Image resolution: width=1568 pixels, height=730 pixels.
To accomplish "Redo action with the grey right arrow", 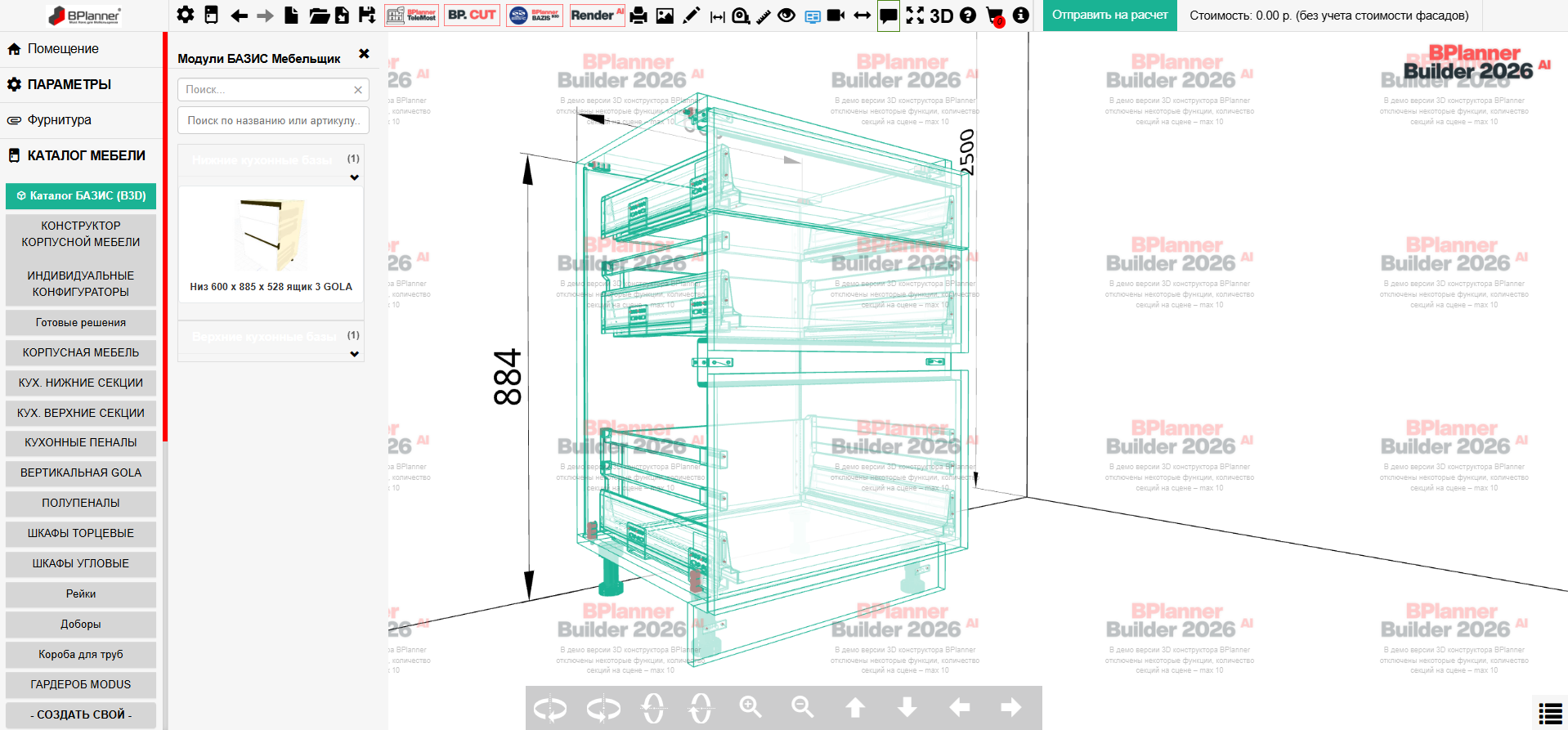I will pyautogui.click(x=265, y=16).
